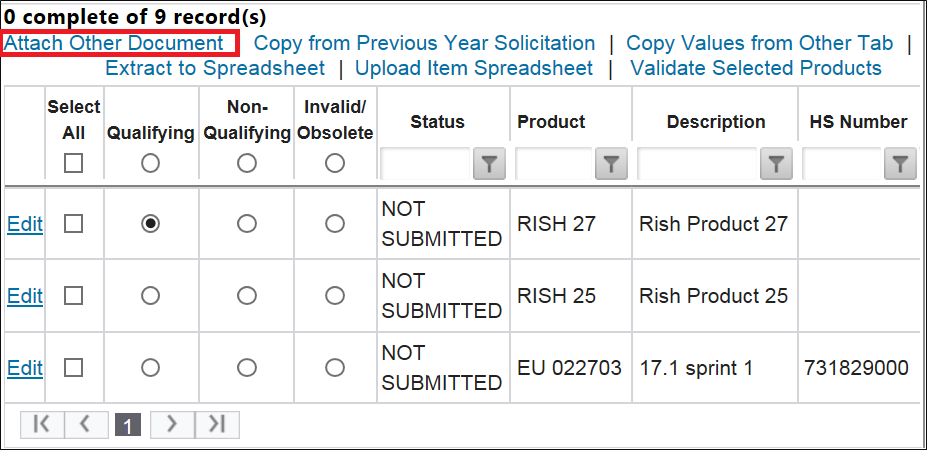Screen dimensions: 927x450
Task: Go to the first page of records
Action: 42,425
